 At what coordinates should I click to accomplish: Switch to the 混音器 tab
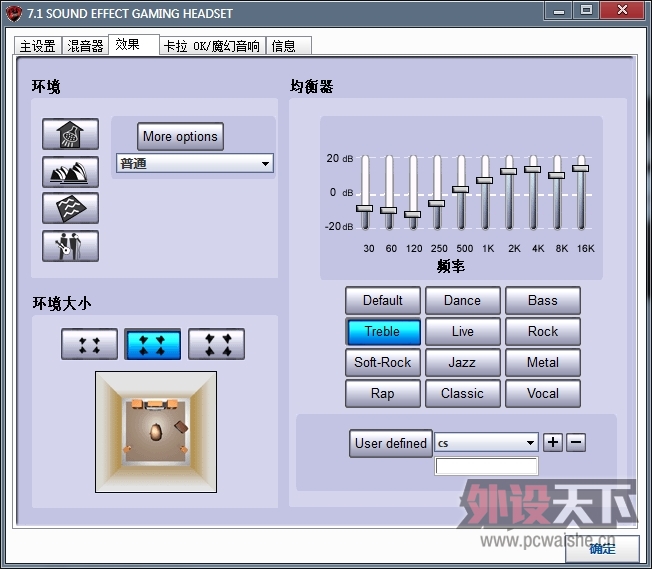coord(85,46)
